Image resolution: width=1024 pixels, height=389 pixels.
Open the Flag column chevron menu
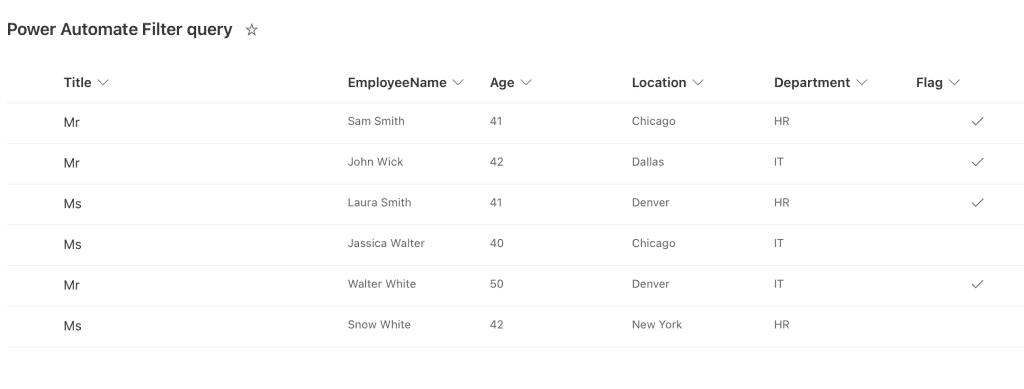pyautogui.click(x=954, y=82)
